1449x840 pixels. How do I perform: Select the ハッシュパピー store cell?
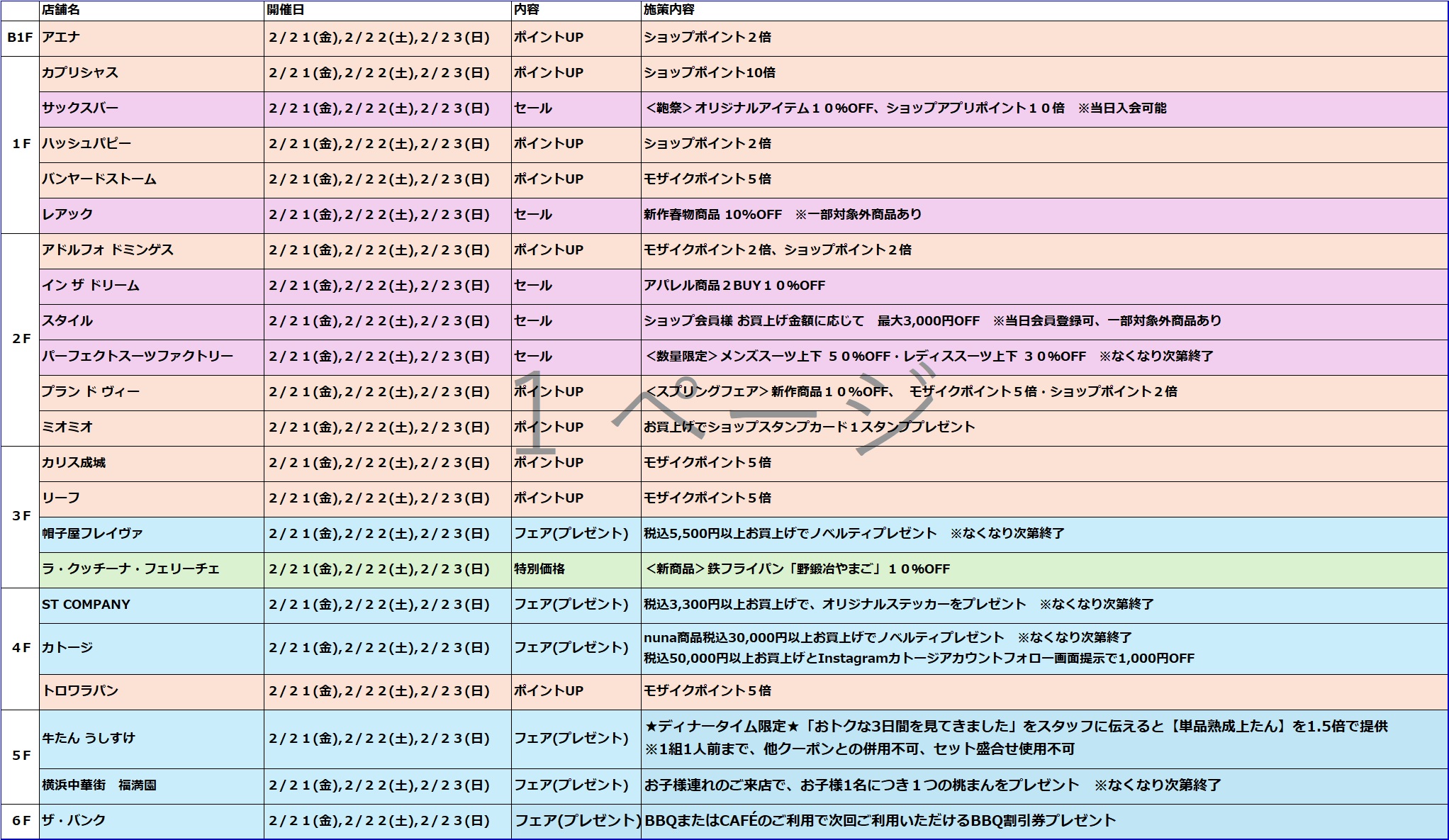tap(152, 145)
